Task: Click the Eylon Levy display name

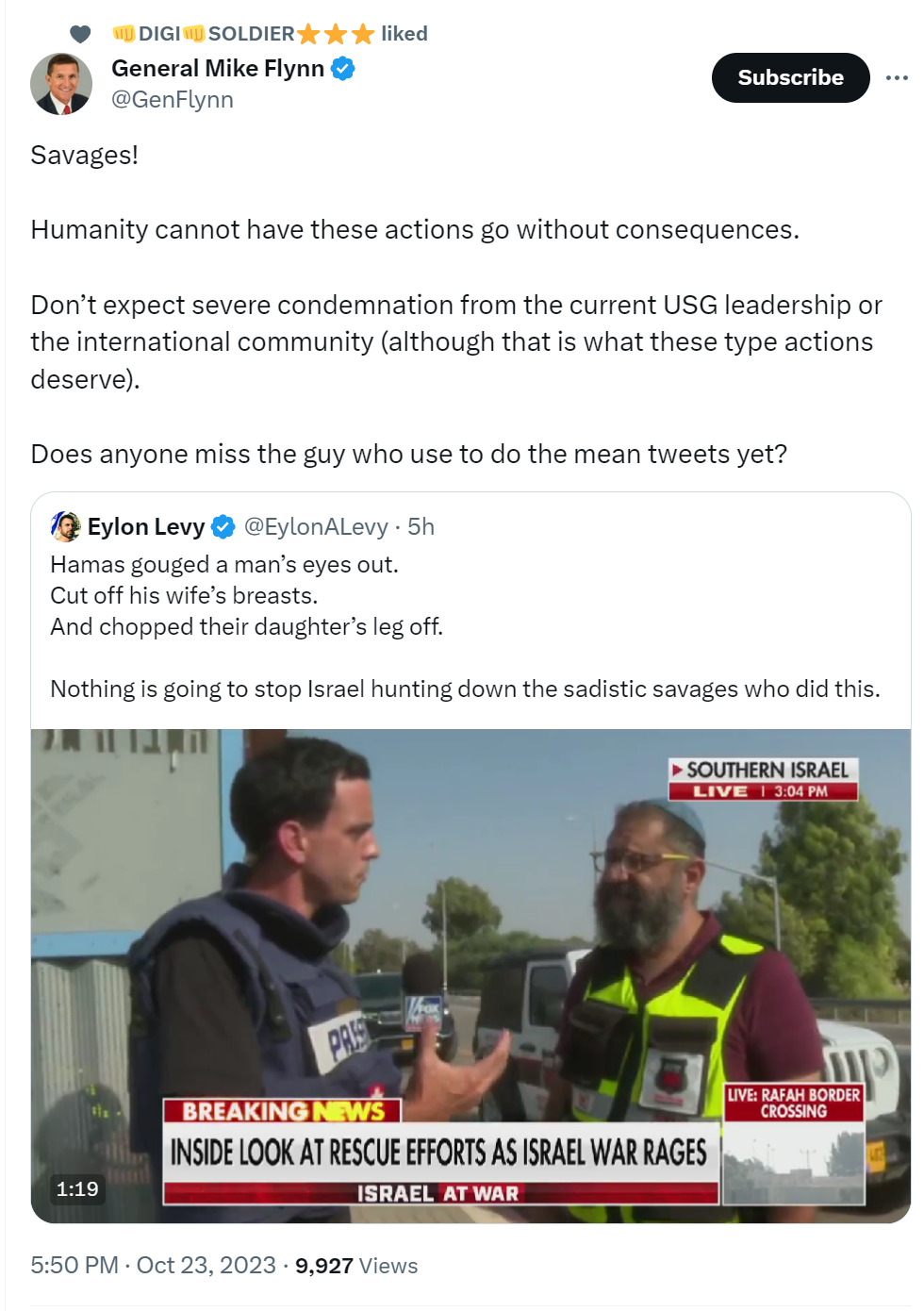Action: pyautogui.click(x=146, y=526)
